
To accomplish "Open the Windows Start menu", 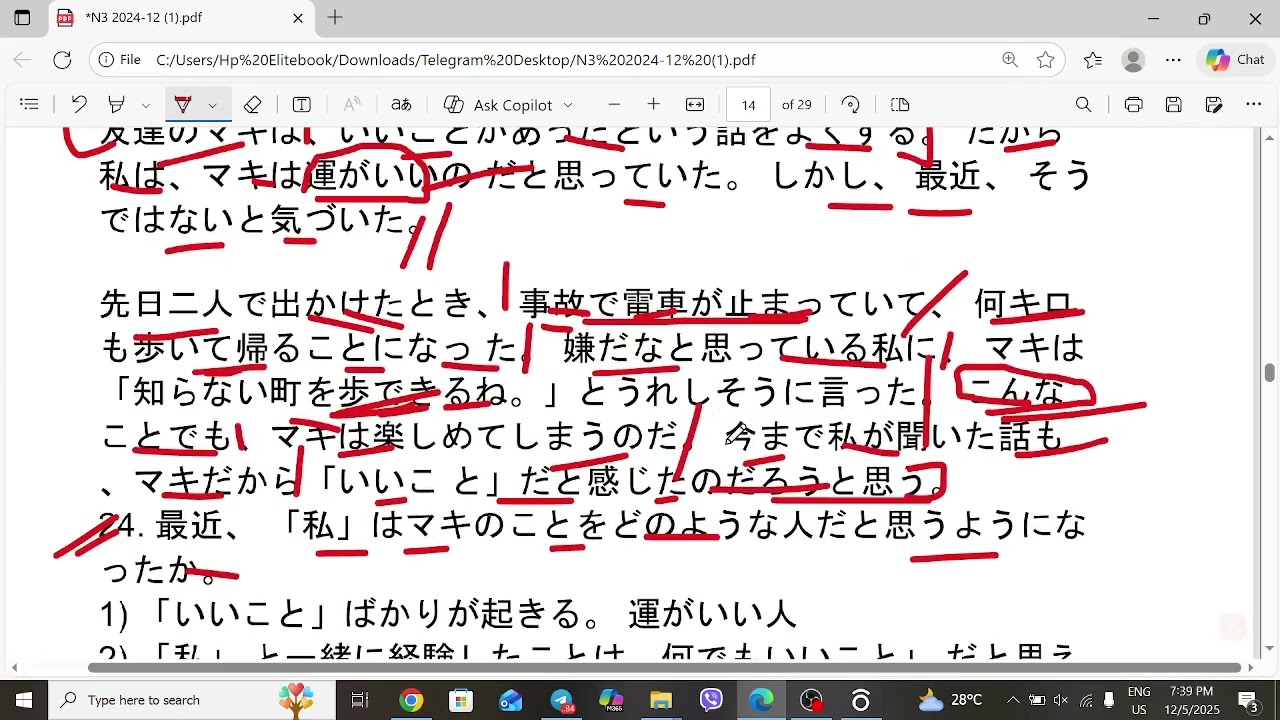I will pyautogui.click(x=24, y=700).
